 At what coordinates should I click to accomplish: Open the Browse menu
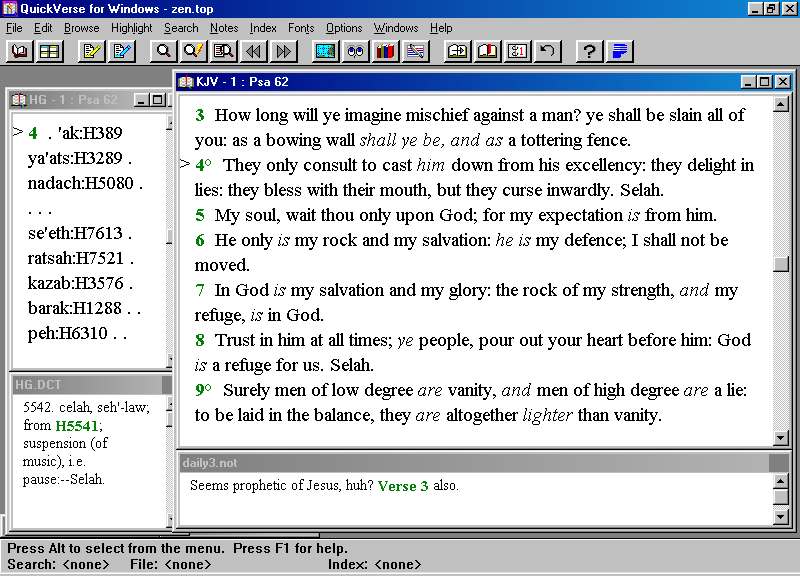point(82,28)
